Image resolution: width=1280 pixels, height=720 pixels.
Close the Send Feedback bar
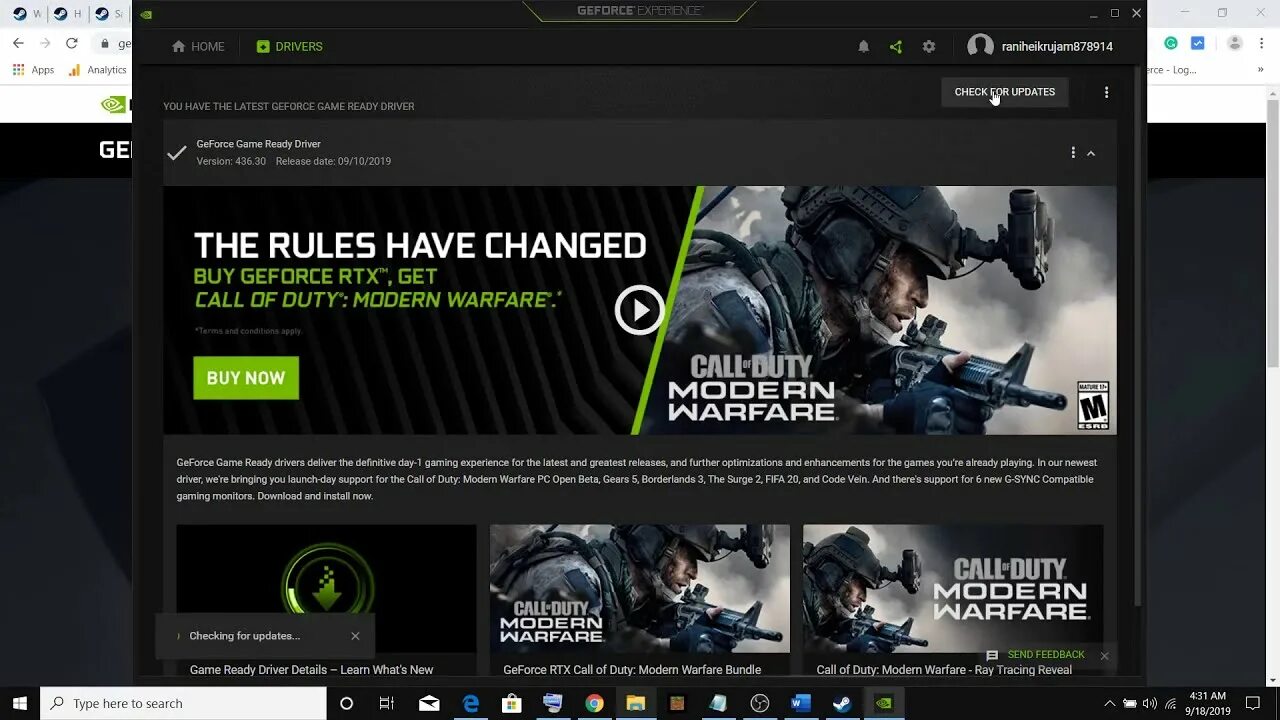(1104, 656)
